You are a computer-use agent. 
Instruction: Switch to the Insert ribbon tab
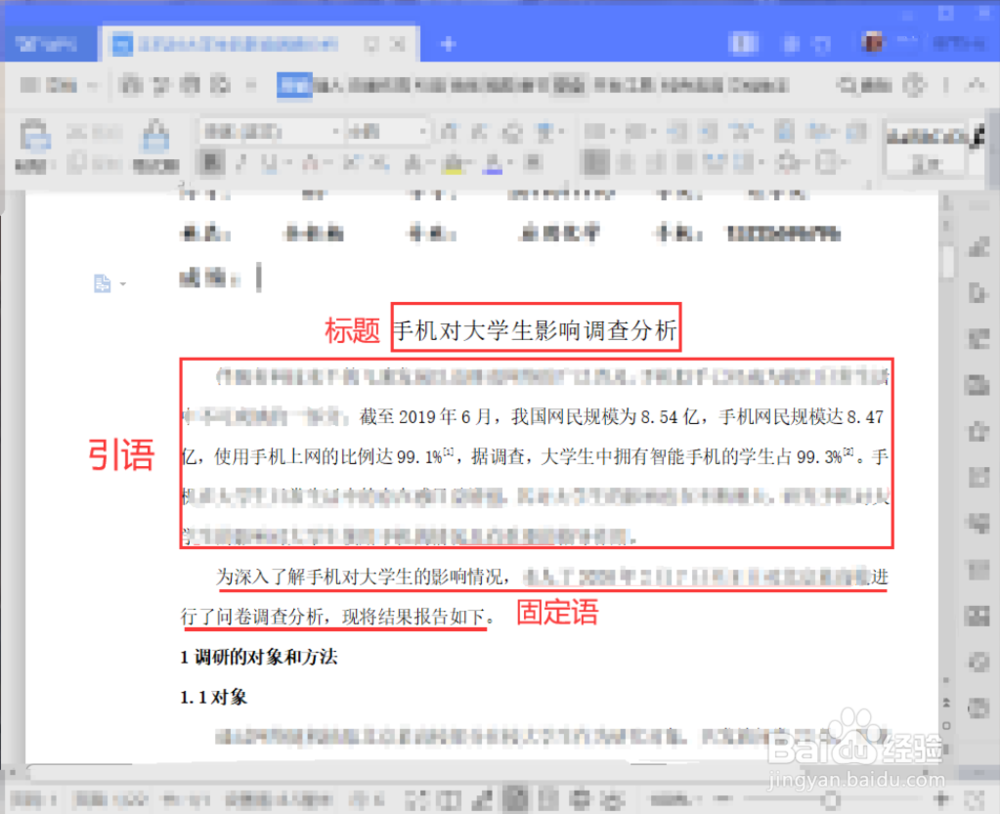click(330, 85)
